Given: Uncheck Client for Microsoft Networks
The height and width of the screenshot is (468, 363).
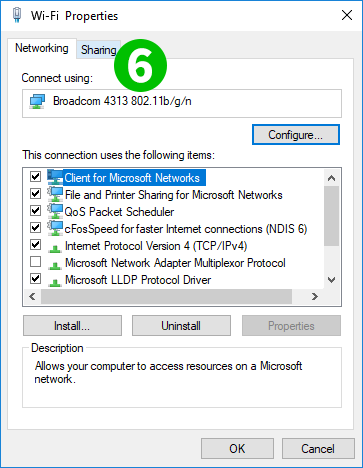Looking at the screenshot, I should [x=35, y=176].
